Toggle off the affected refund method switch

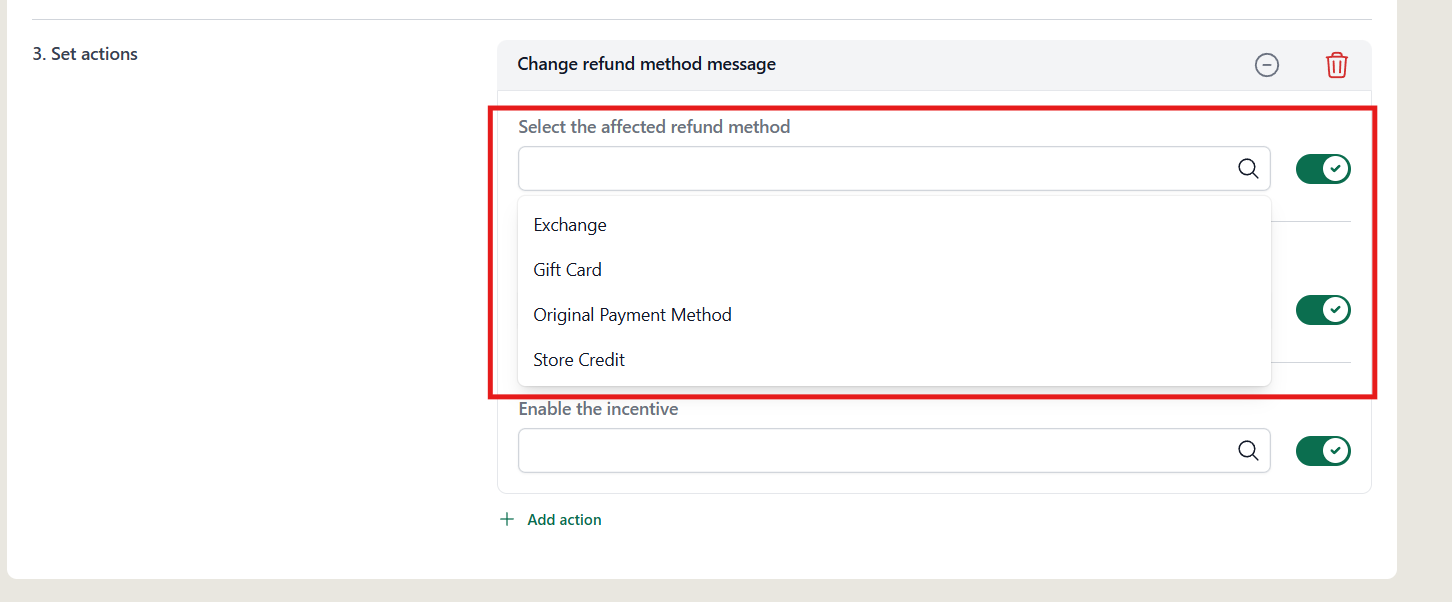pos(1323,169)
